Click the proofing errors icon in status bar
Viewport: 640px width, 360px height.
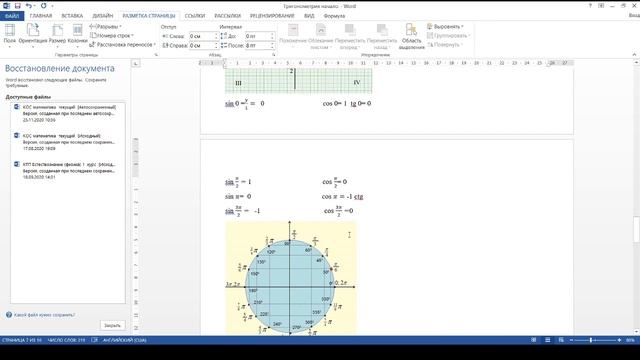tap(94, 340)
